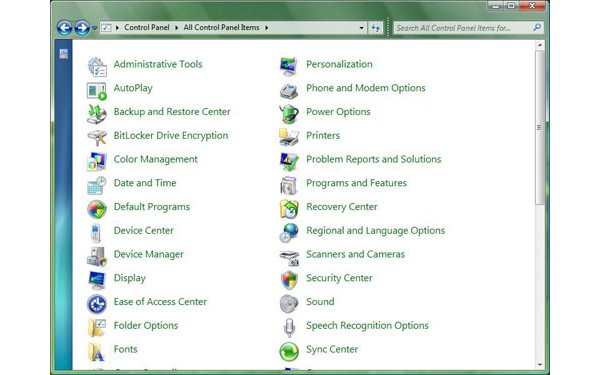
Task: Click the scrollbar down arrow
Action: tap(540, 365)
